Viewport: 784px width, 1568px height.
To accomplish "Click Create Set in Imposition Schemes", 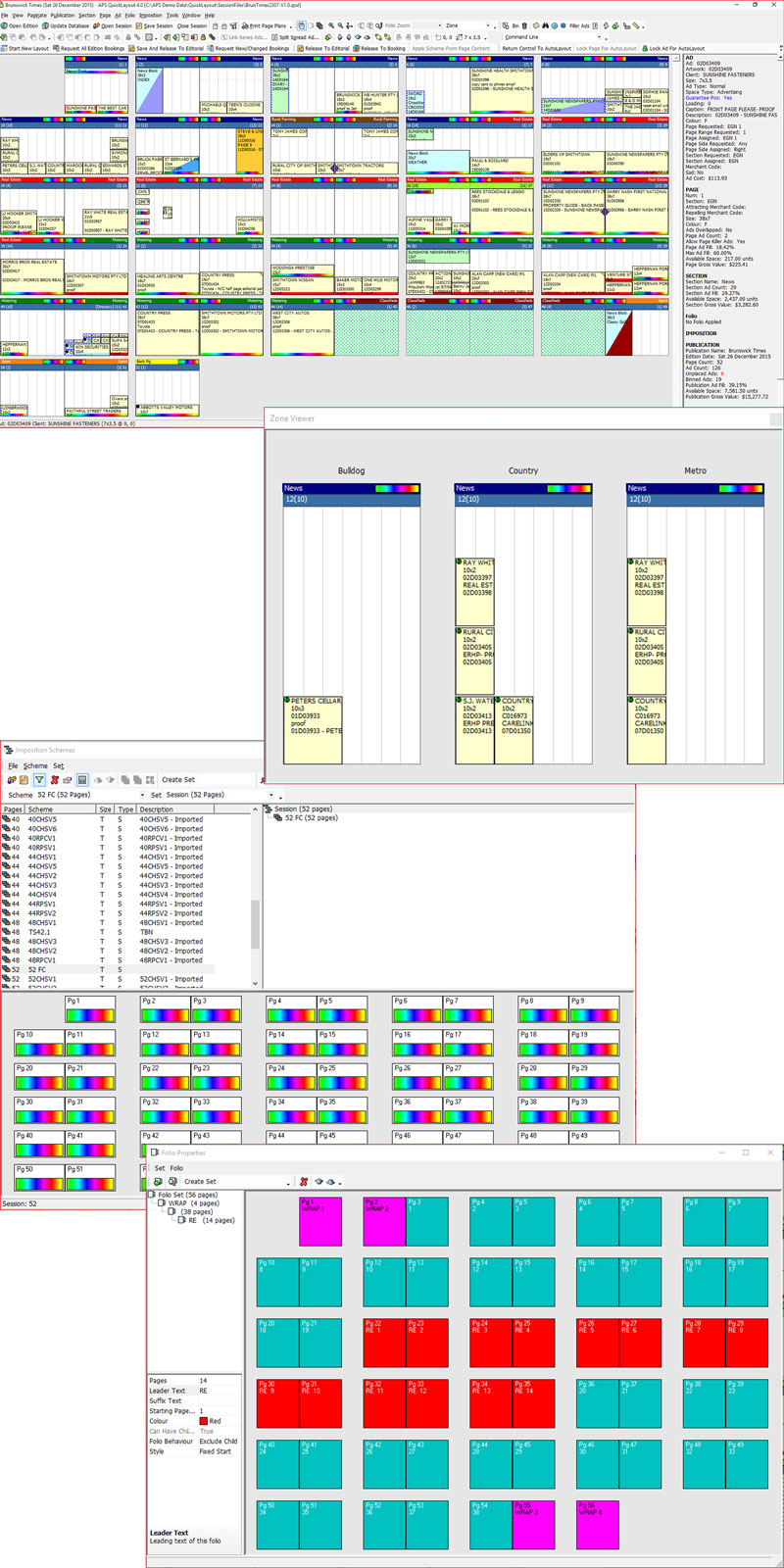I will pyautogui.click(x=178, y=780).
